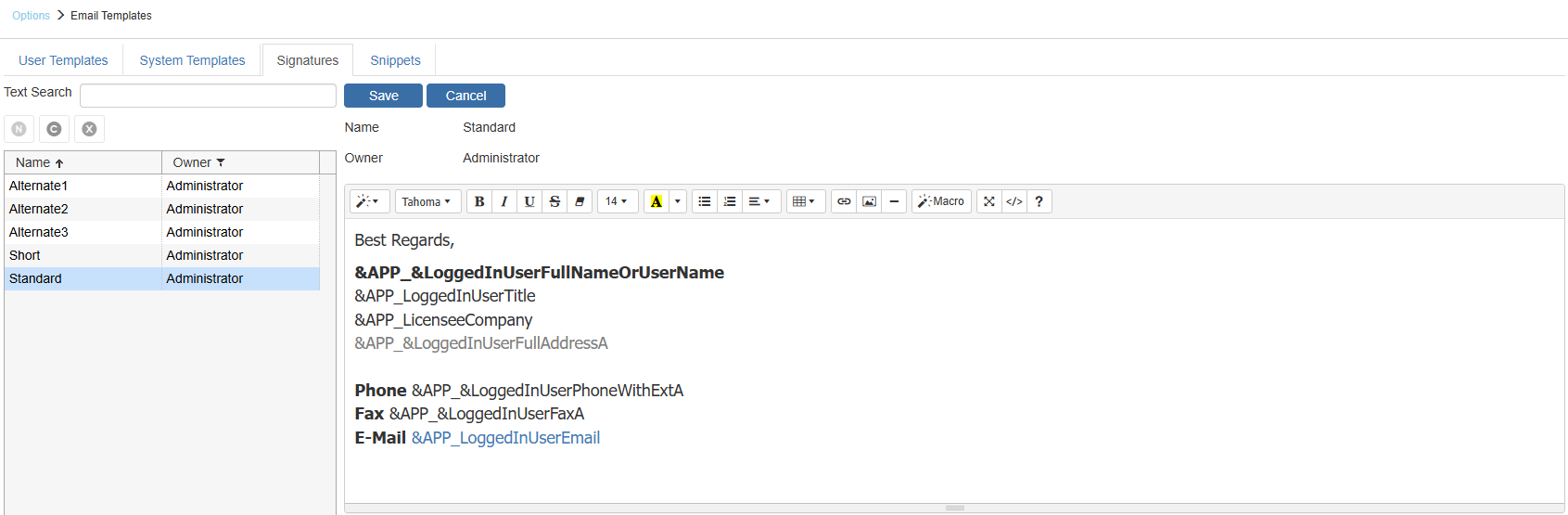Click the eraser remove-format icon
Viewport: 1568px width, 515px height.
point(580,201)
